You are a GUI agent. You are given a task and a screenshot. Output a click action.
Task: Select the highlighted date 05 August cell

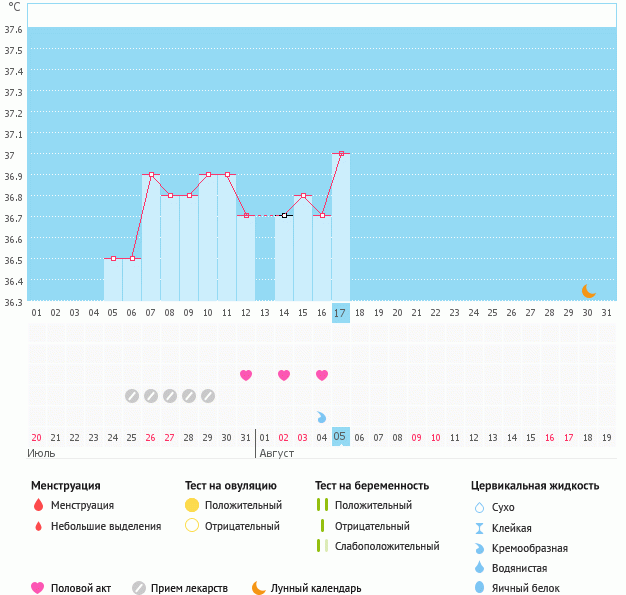(340, 436)
